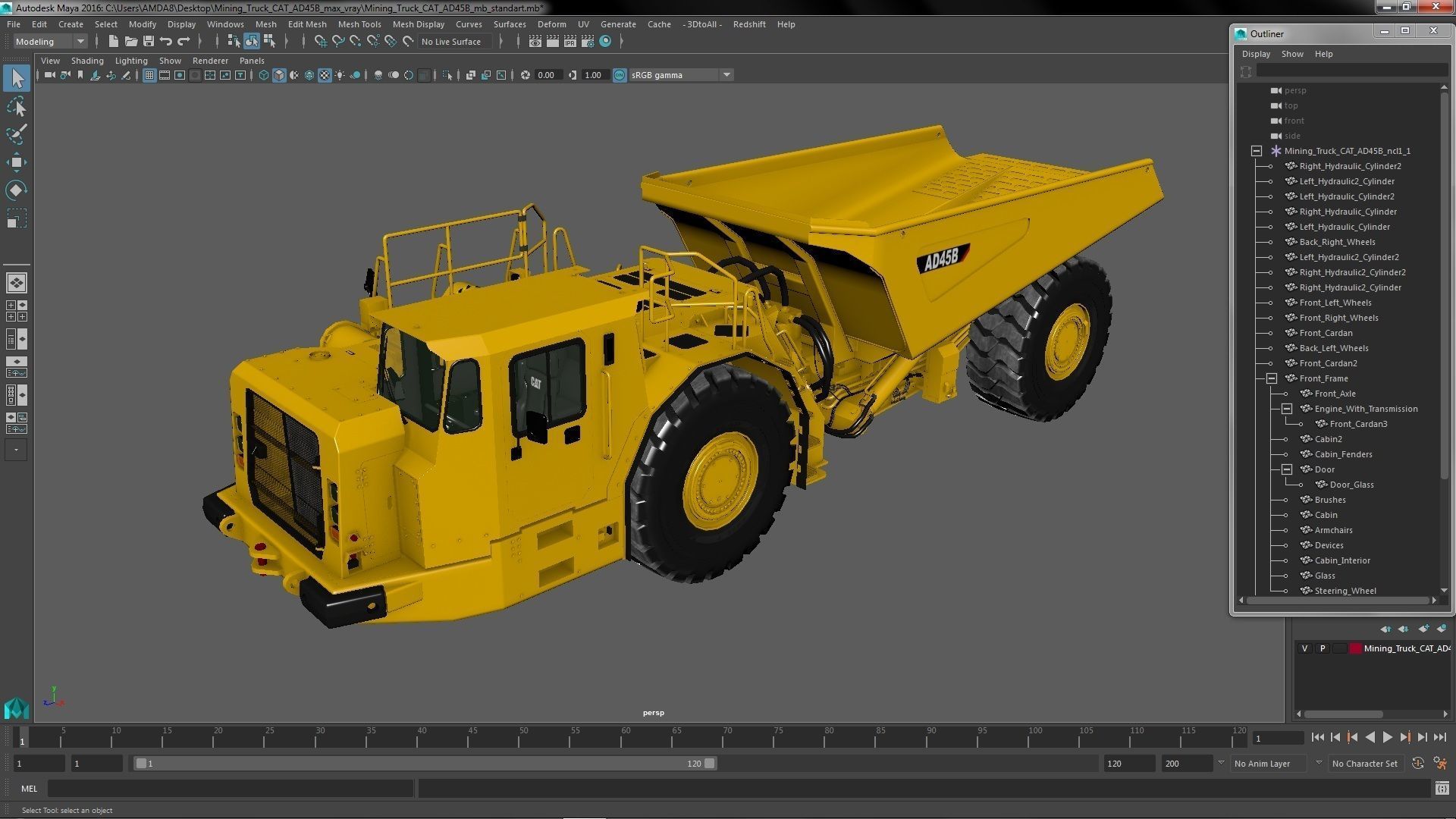This screenshot has height=819, width=1456.
Task: Open viewport Lighting menu
Action: click(131, 61)
